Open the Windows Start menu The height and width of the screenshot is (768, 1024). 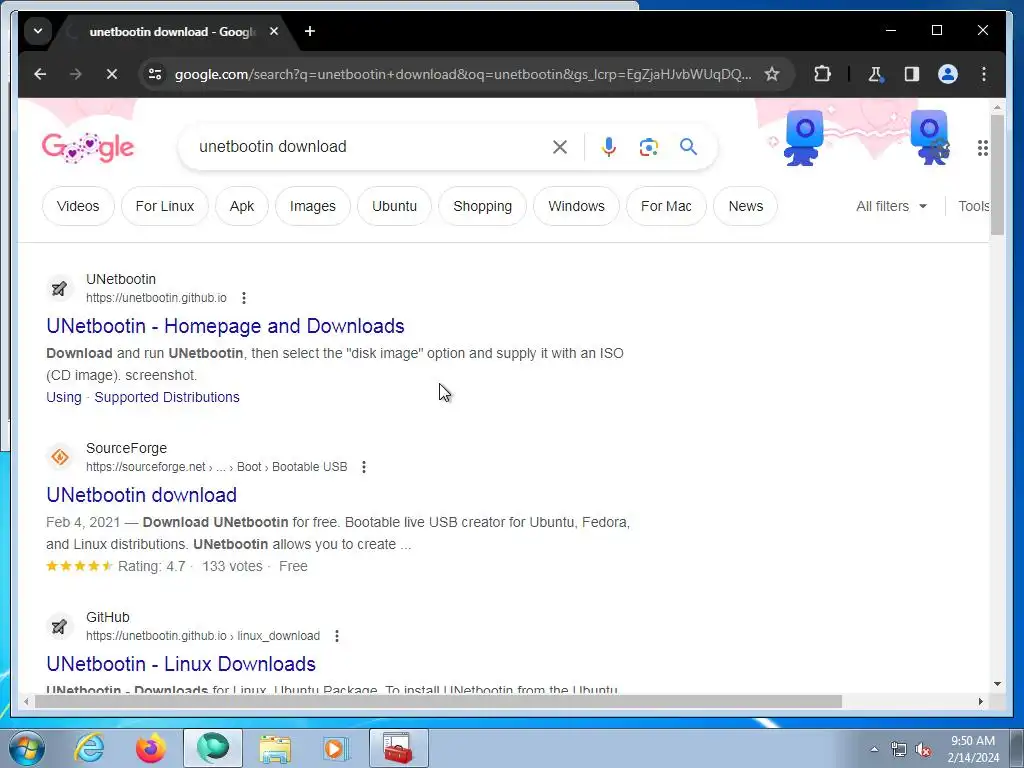point(27,748)
